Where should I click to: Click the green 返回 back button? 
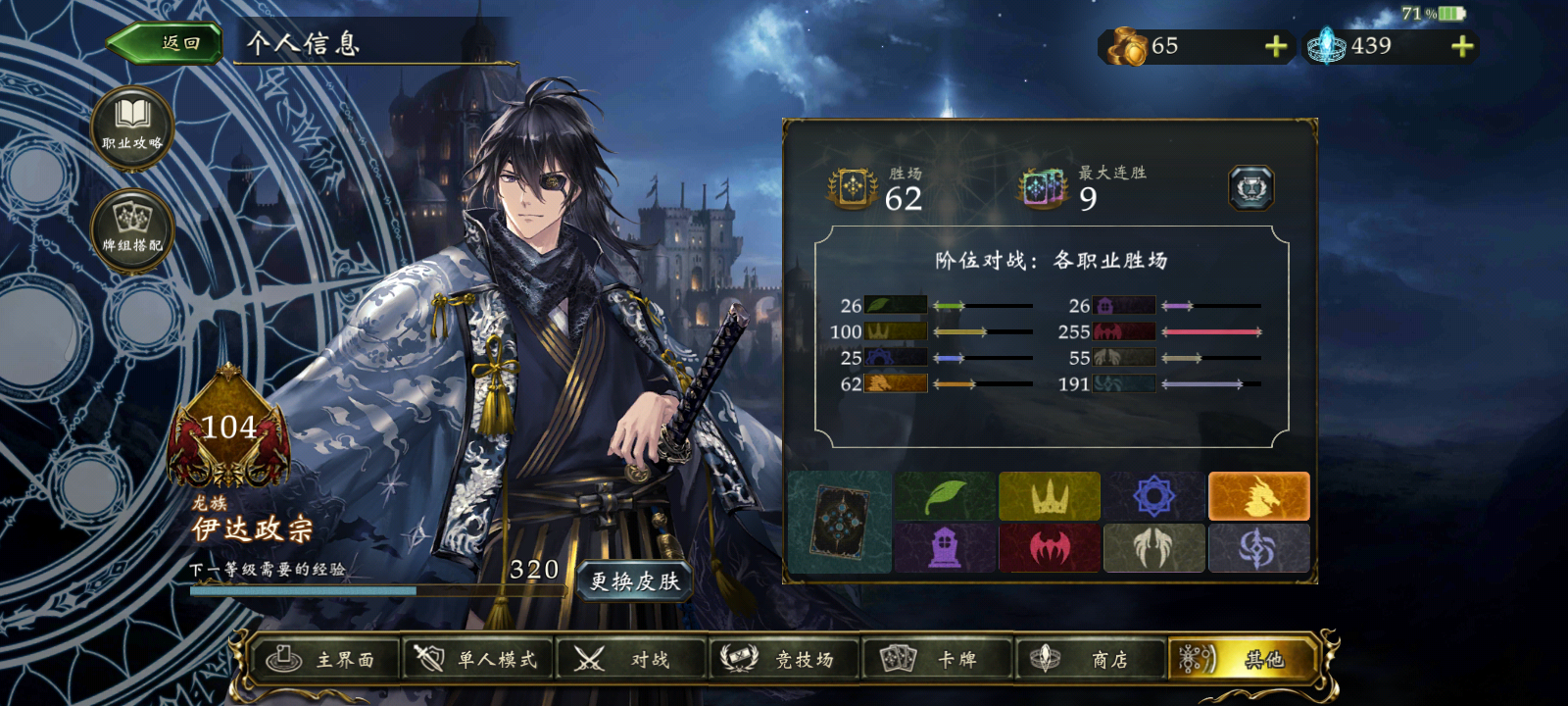point(164,43)
